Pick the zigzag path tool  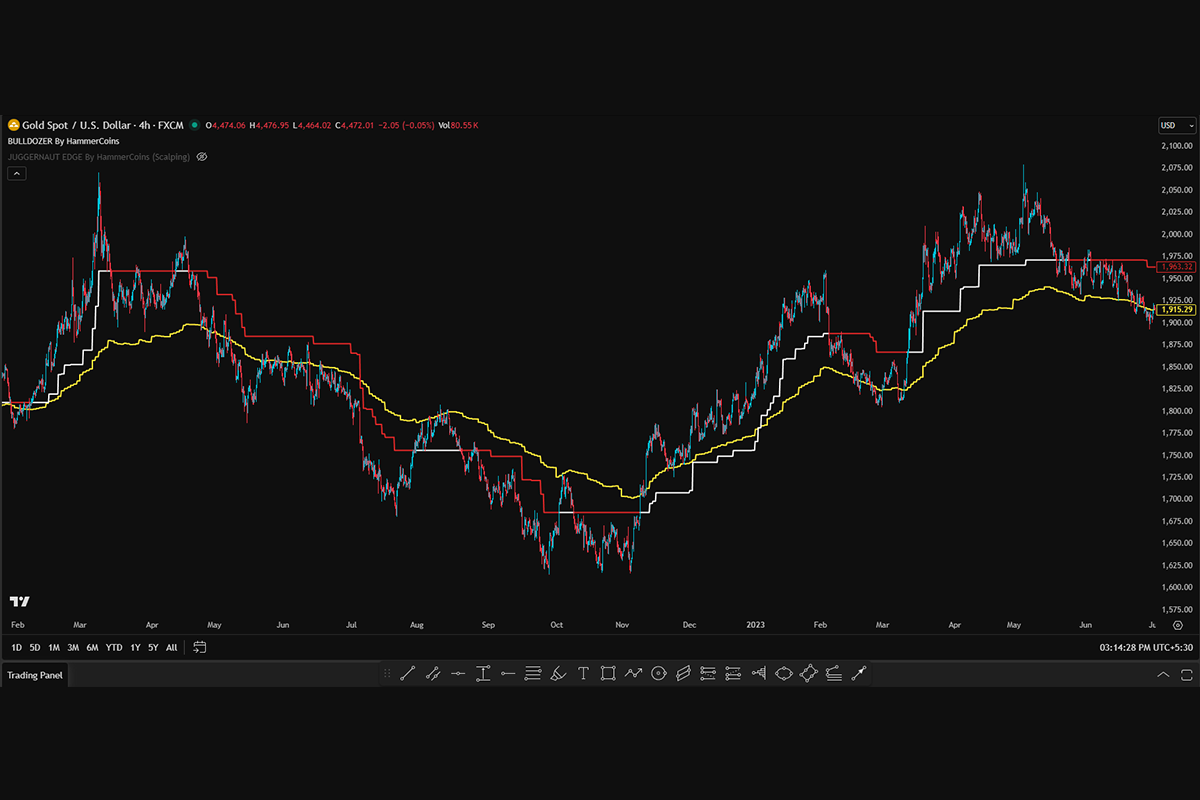coord(633,674)
